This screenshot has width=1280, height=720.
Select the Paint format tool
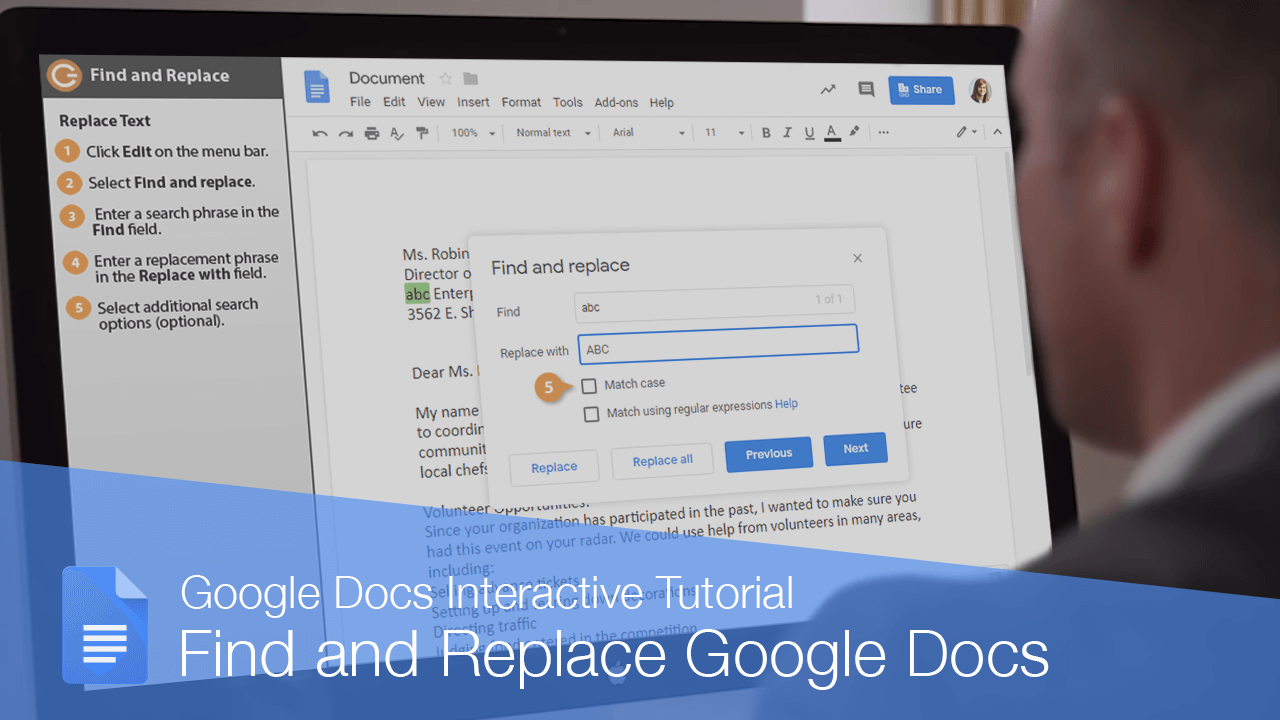(422, 132)
